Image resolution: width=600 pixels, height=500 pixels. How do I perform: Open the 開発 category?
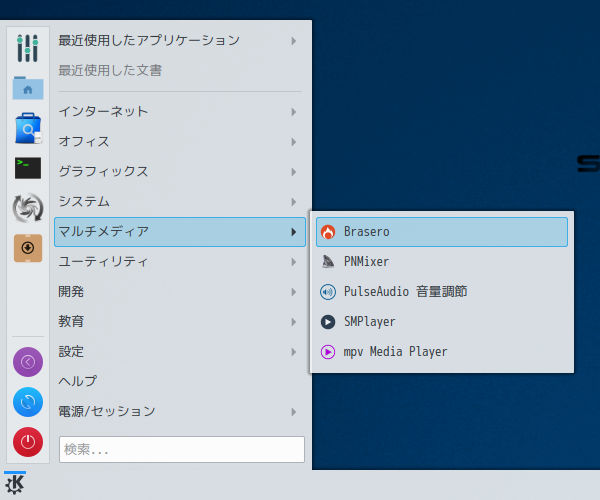pyautogui.click(x=180, y=292)
